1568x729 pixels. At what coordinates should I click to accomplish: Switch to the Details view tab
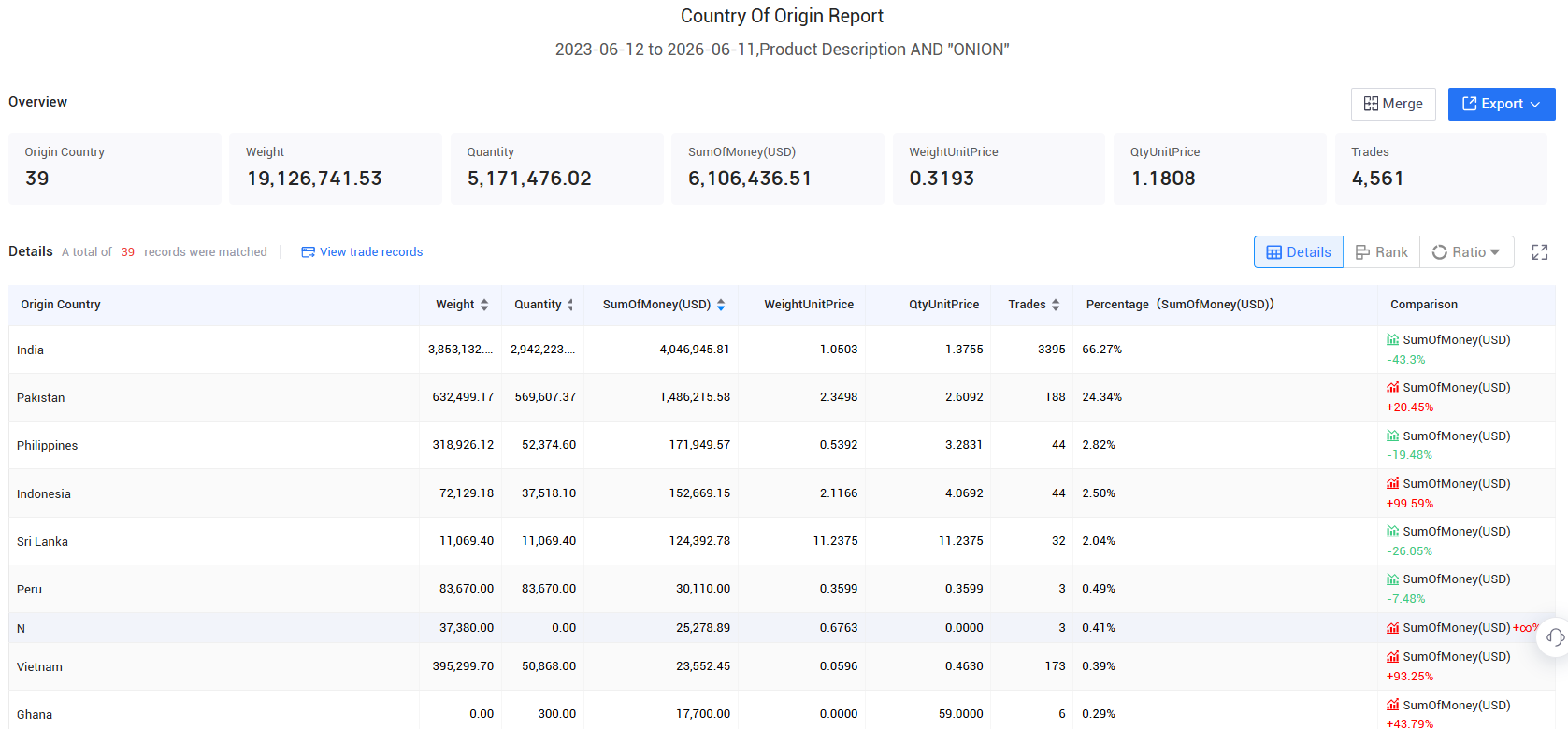(x=1298, y=252)
